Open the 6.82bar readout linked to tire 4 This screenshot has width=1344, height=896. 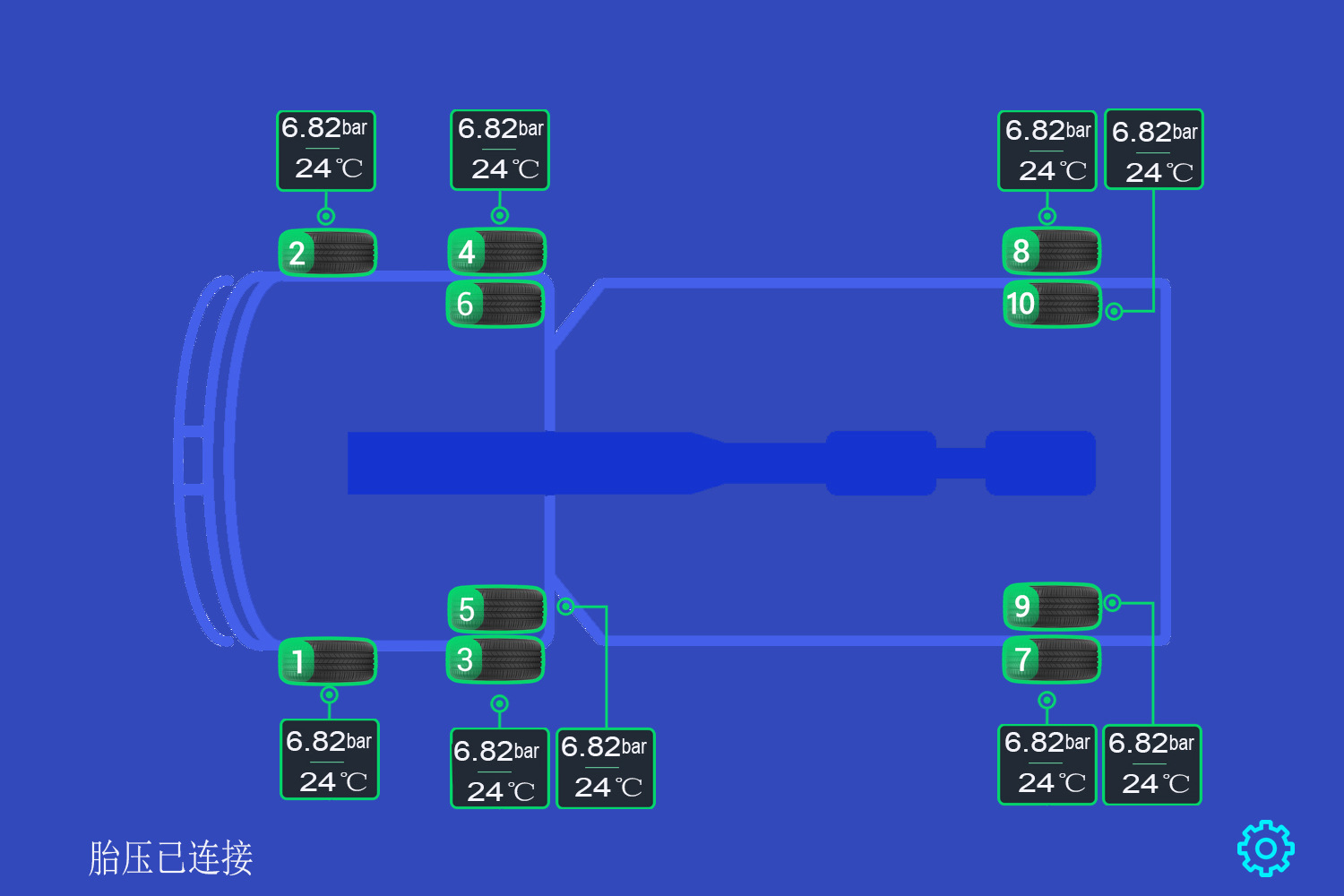point(500,150)
